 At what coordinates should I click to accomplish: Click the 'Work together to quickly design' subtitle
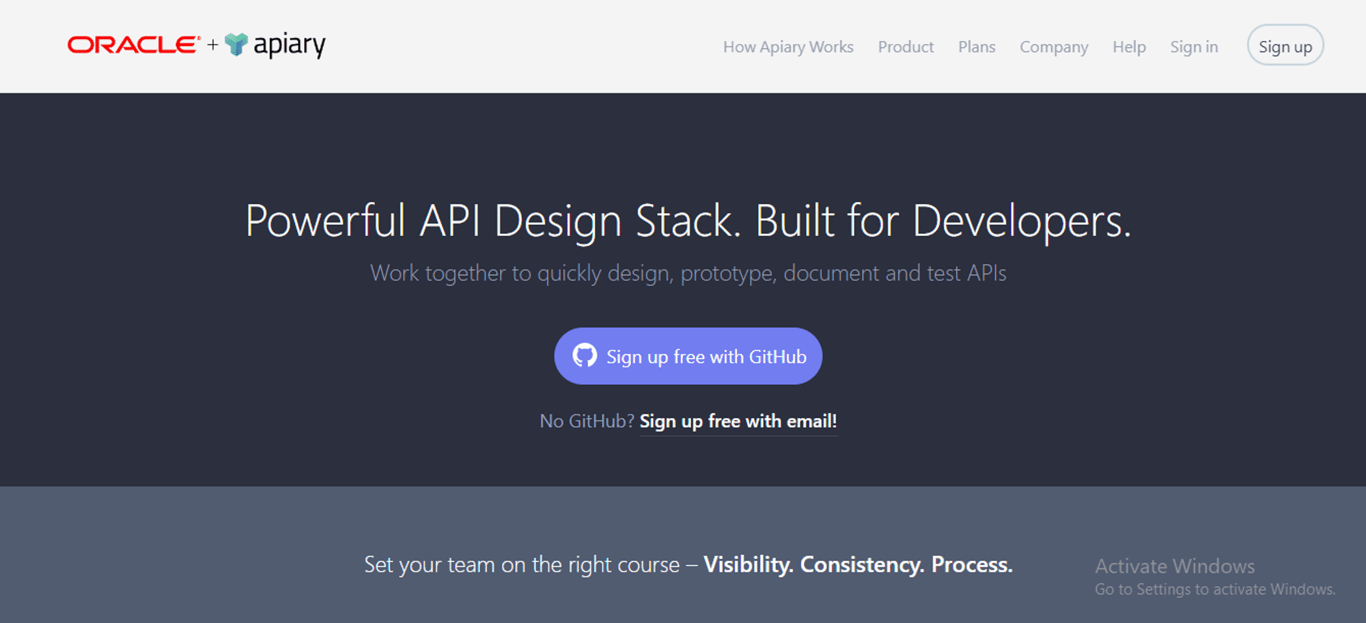click(x=688, y=273)
